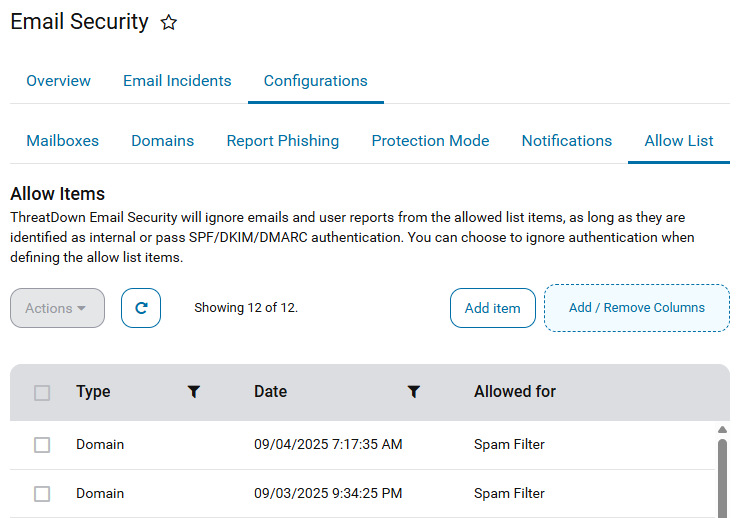Refresh the allow items list

coord(141,308)
